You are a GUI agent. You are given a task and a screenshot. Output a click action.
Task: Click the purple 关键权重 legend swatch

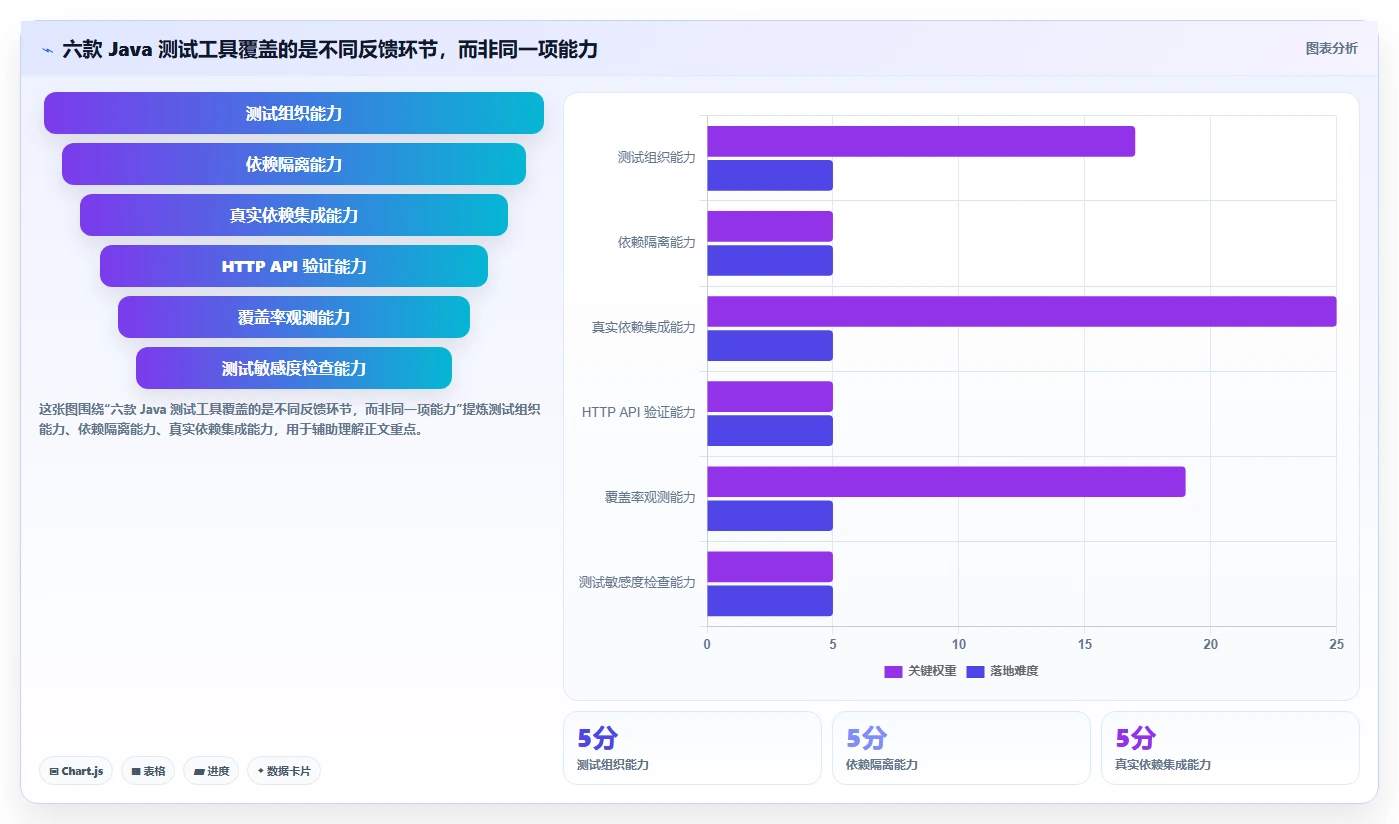click(893, 672)
